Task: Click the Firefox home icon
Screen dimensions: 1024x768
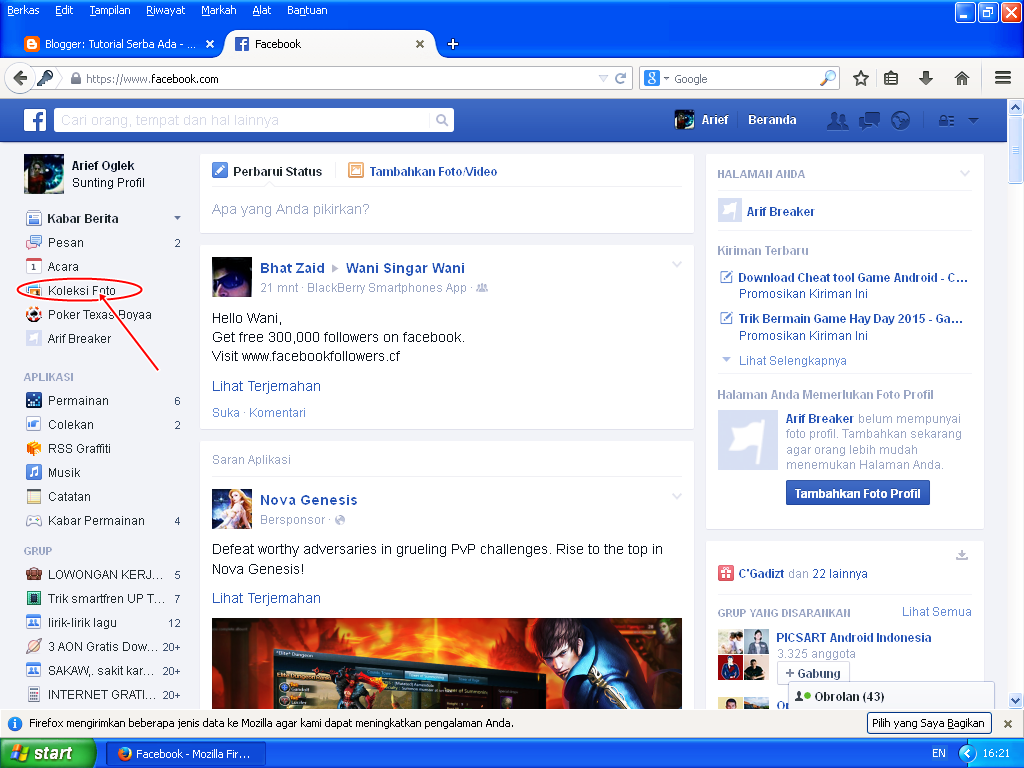Action: pos(962,78)
